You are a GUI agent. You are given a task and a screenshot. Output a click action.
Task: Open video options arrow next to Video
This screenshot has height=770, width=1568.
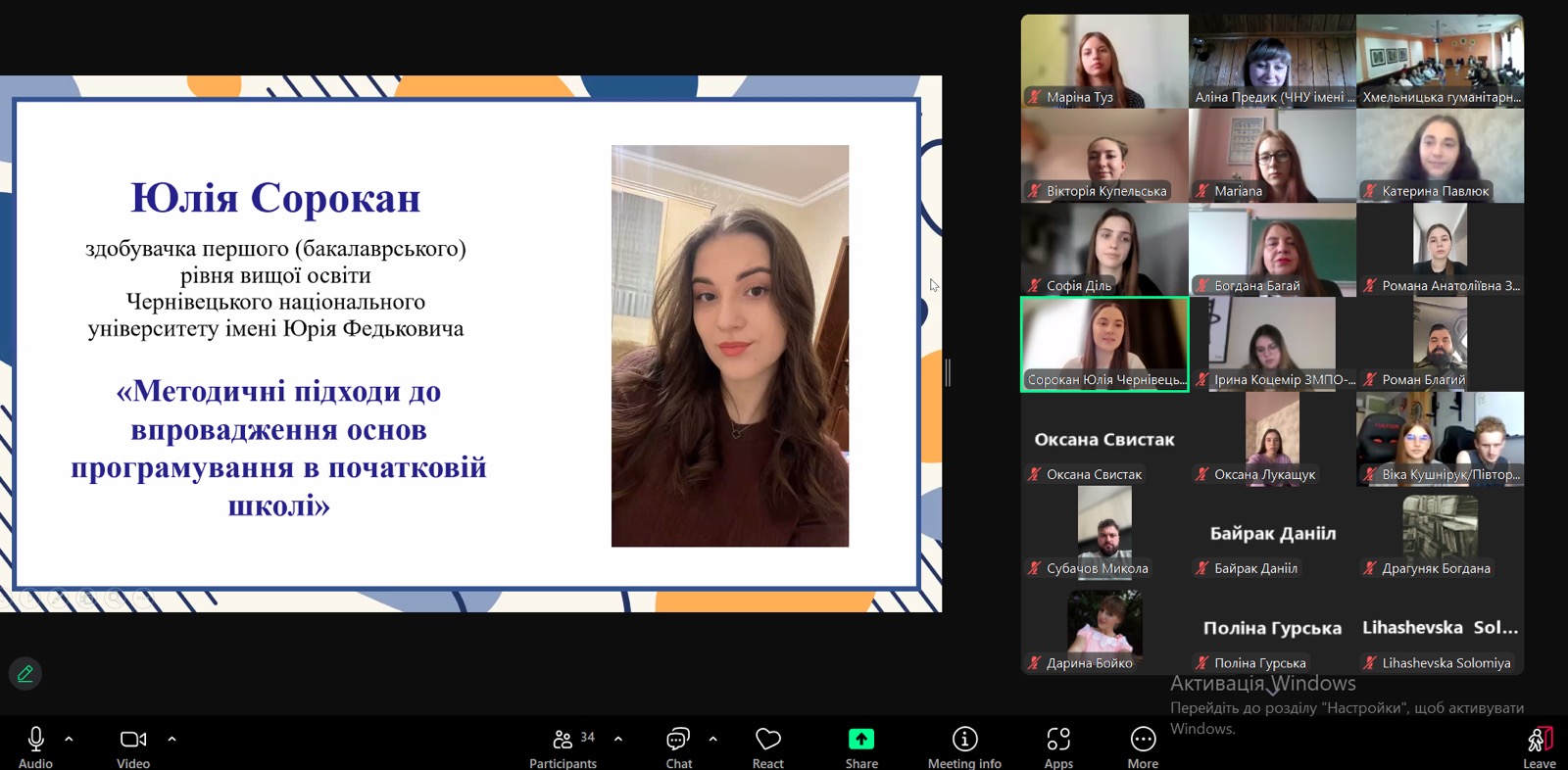[171, 739]
